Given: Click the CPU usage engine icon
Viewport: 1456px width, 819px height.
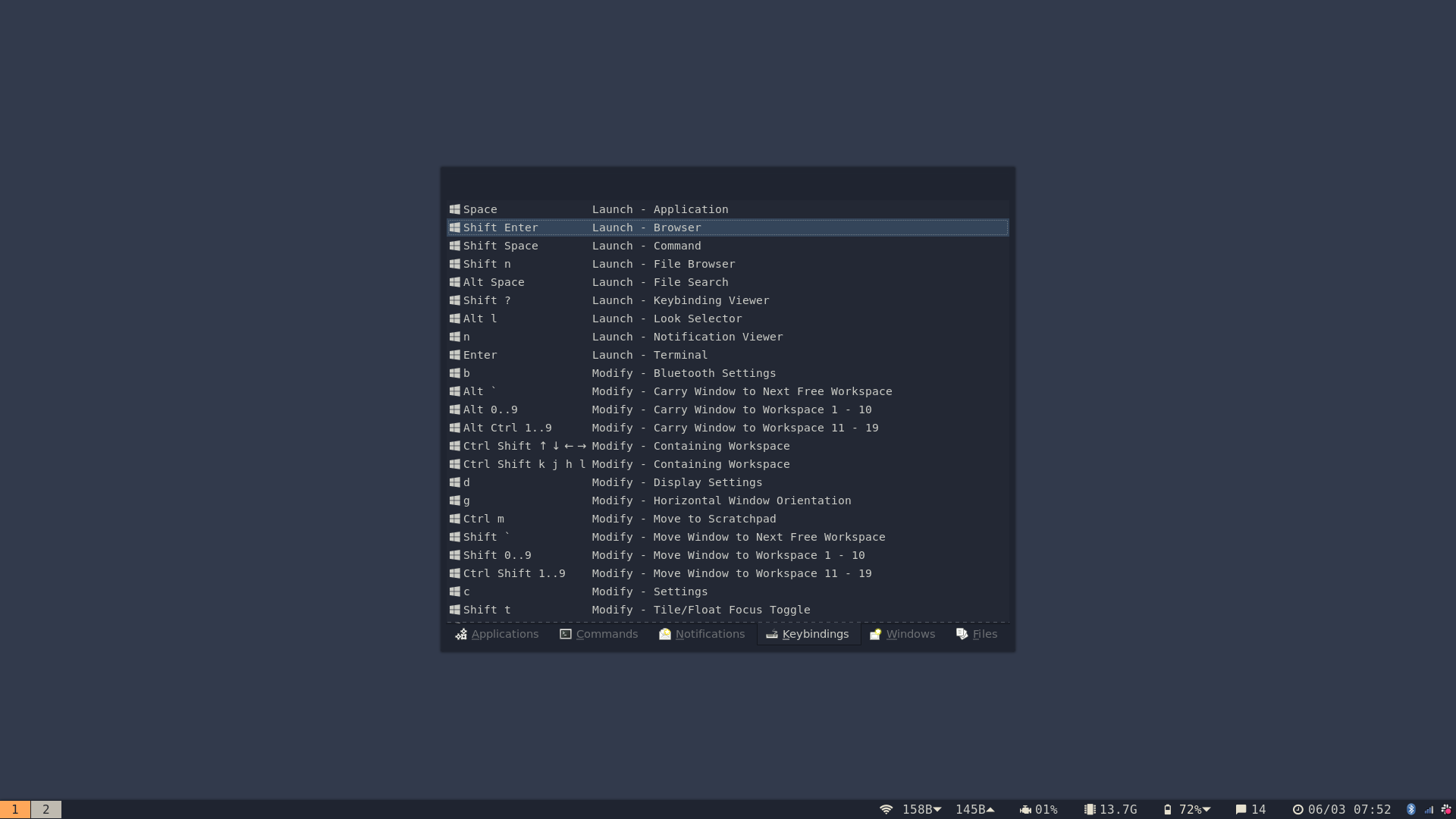Looking at the screenshot, I should (1025, 809).
